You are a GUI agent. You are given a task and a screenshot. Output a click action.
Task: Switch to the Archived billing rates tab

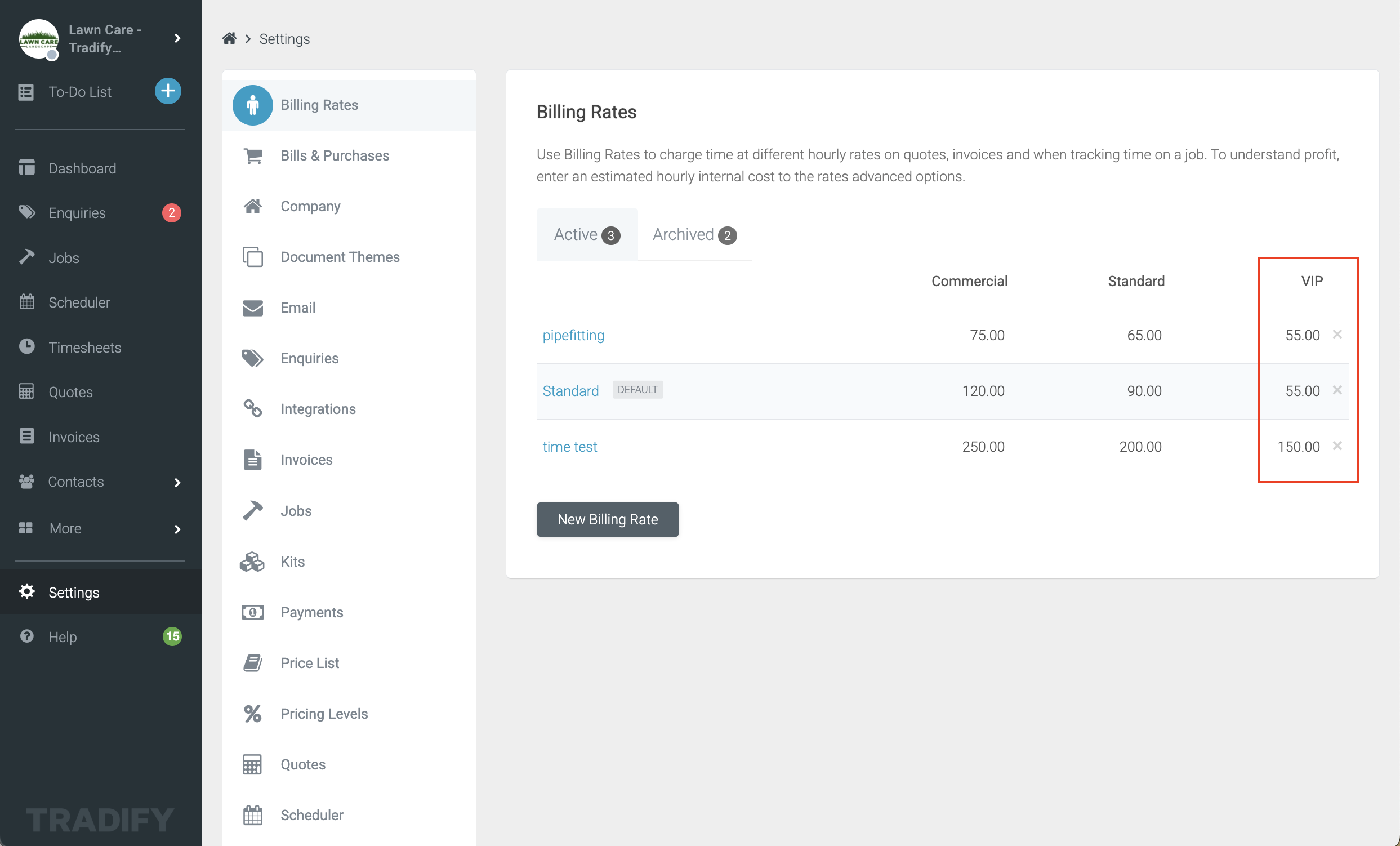point(694,235)
